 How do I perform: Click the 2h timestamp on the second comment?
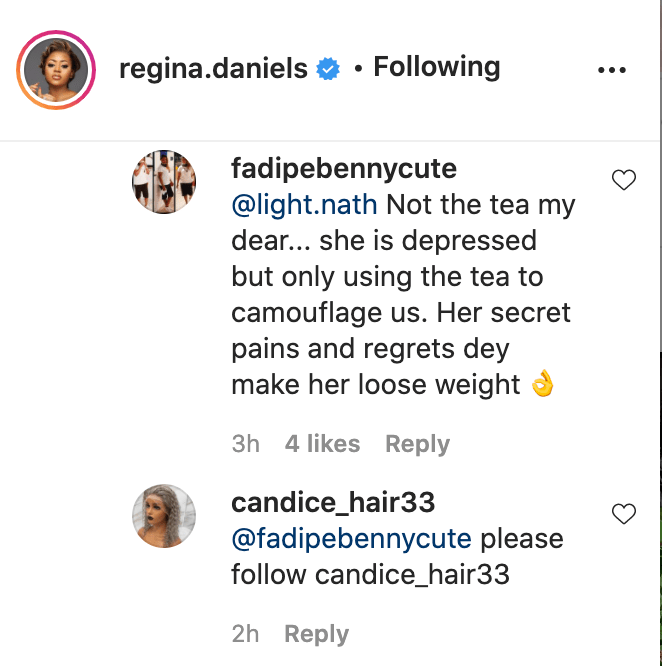(x=245, y=634)
